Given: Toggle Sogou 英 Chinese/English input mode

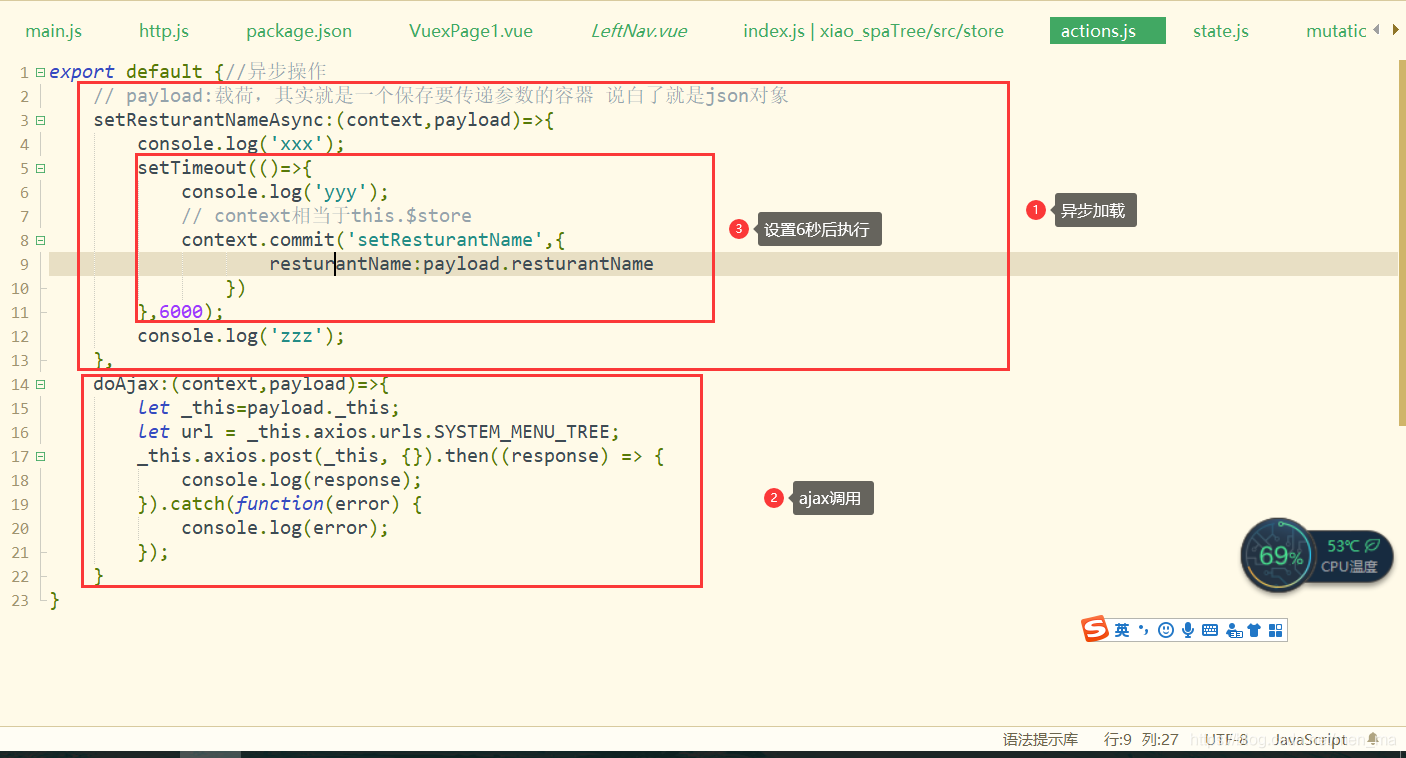Looking at the screenshot, I should (x=1122, y=630).
